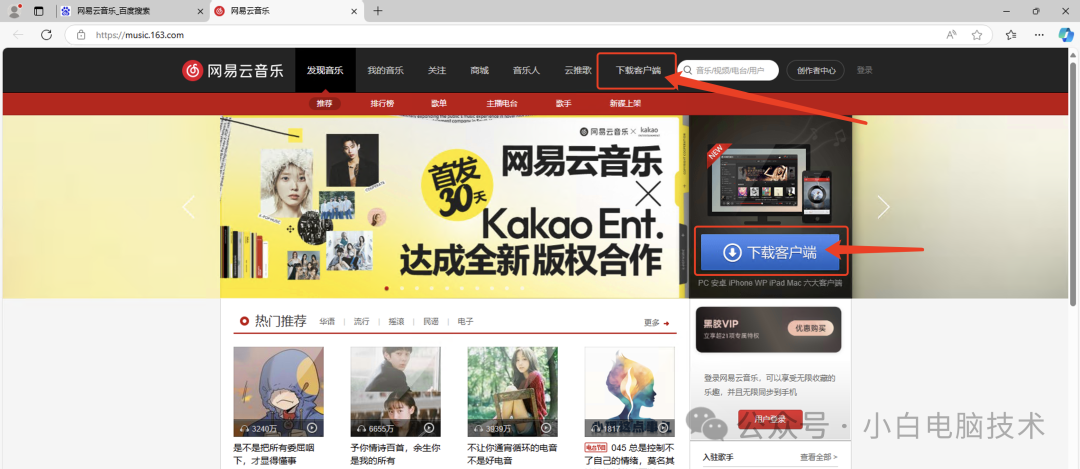Open the 更多 link with red arrow
This screenshot has height=469, width=1080.
click(x=656, y=322)
